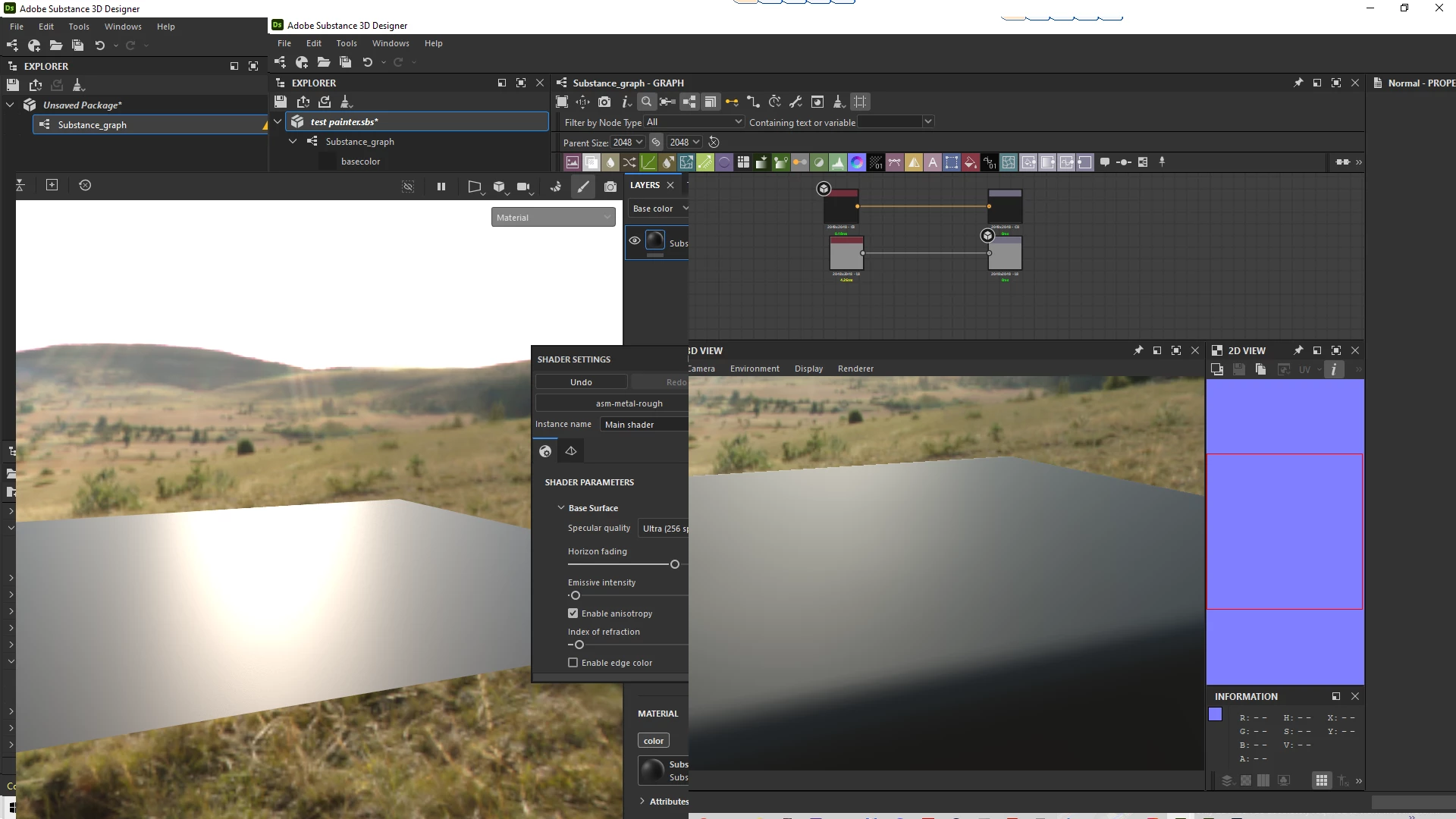This screenshot has width=1456, height=819.
Task: Select the paint brush tool icon
Action: pos(582,187)
